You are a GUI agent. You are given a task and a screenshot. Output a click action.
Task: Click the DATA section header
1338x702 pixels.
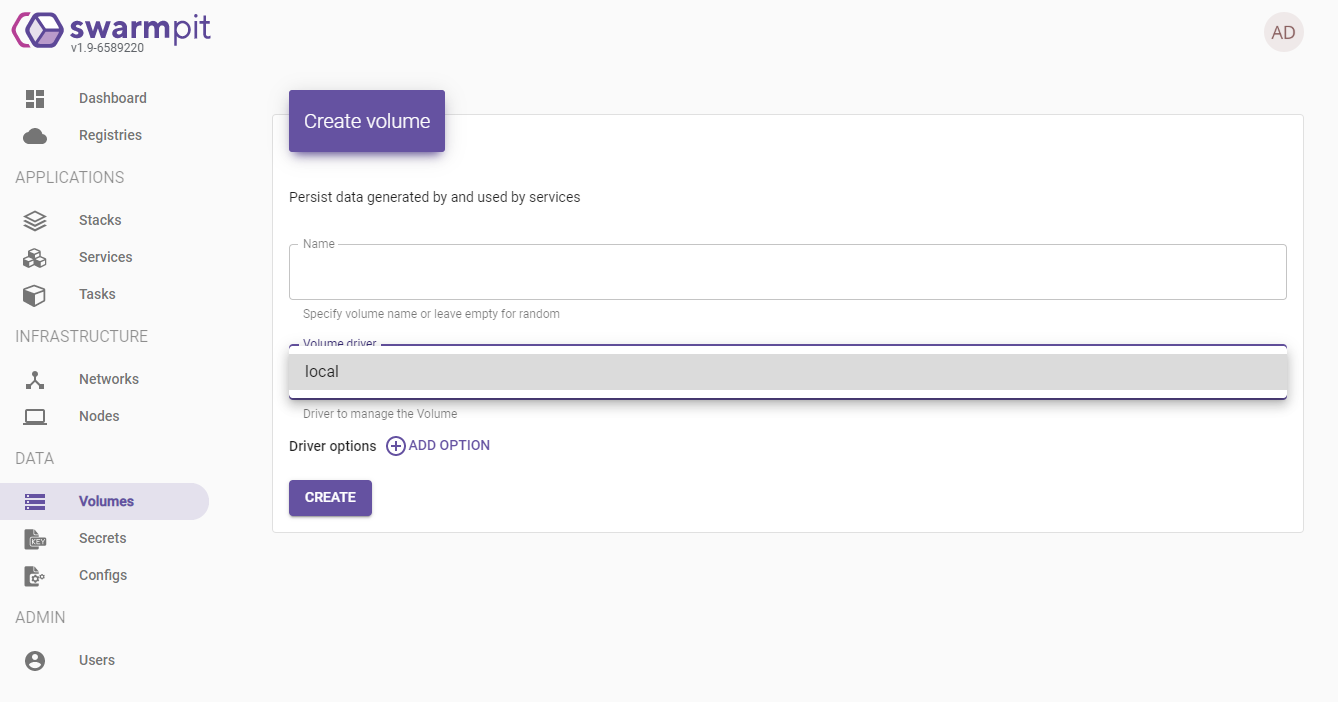35,458
